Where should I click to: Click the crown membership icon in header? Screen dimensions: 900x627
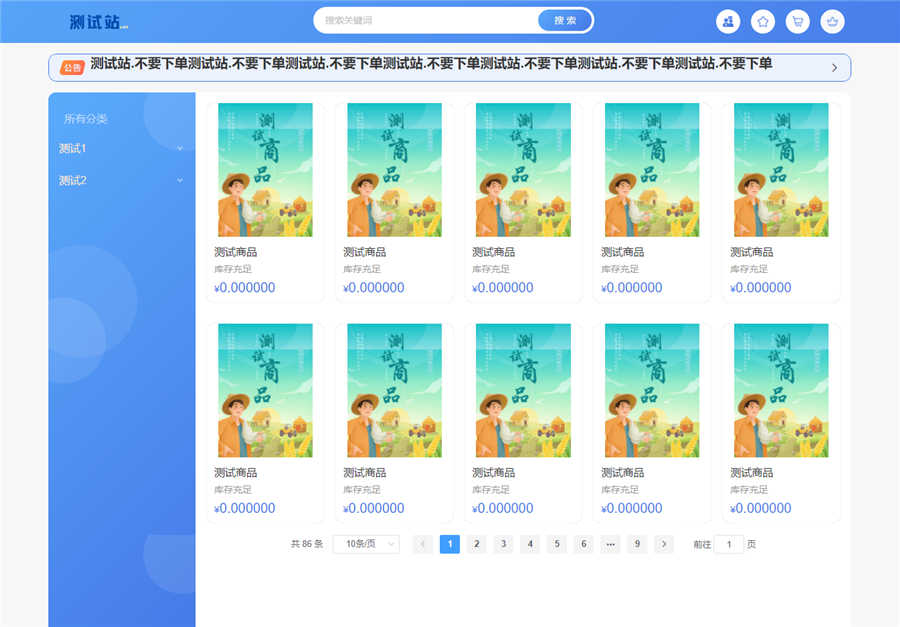(x=833, y=21)
